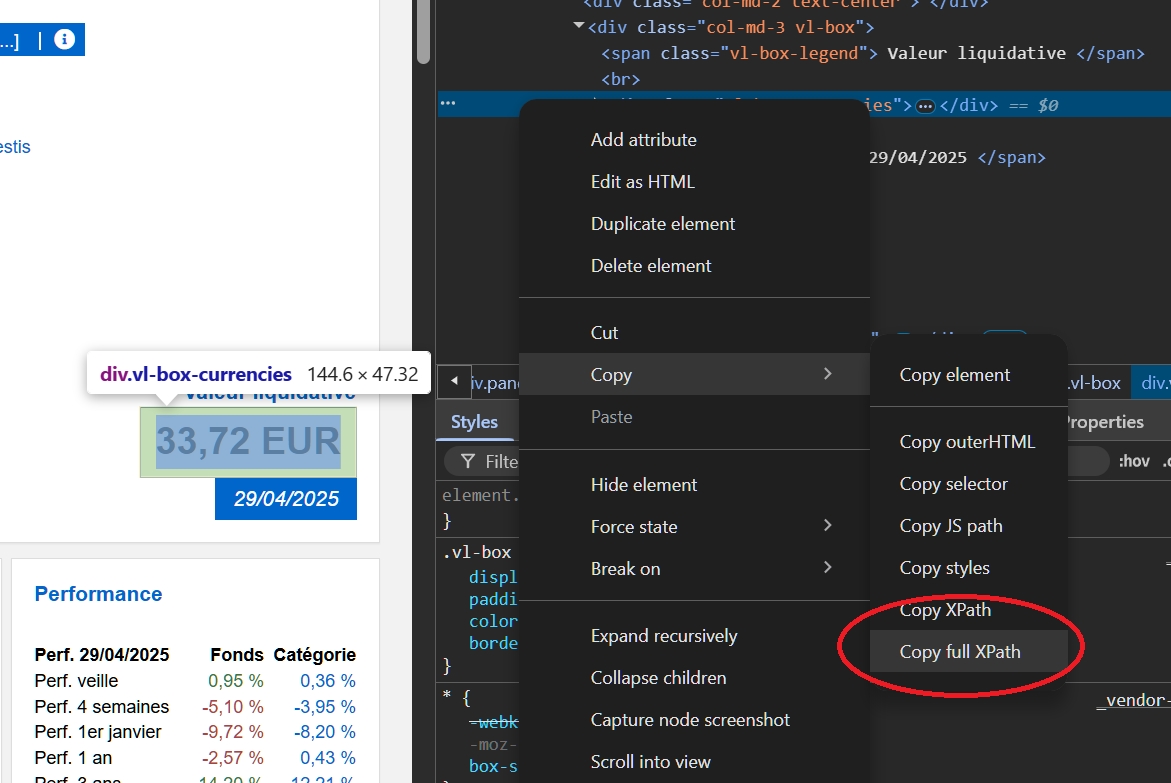Open the Properties tab

click(x=1102, y=422)
